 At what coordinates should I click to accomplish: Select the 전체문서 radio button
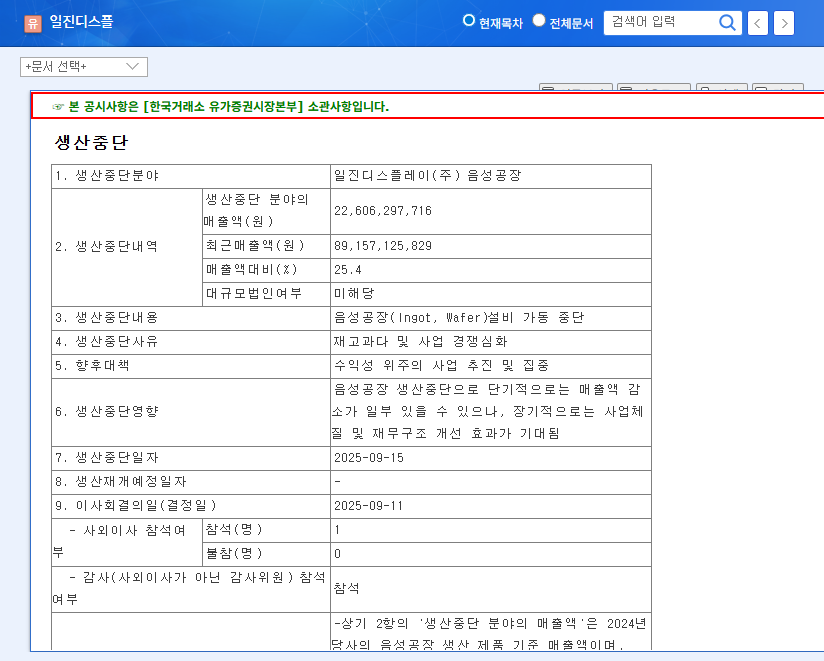(539, 20)
